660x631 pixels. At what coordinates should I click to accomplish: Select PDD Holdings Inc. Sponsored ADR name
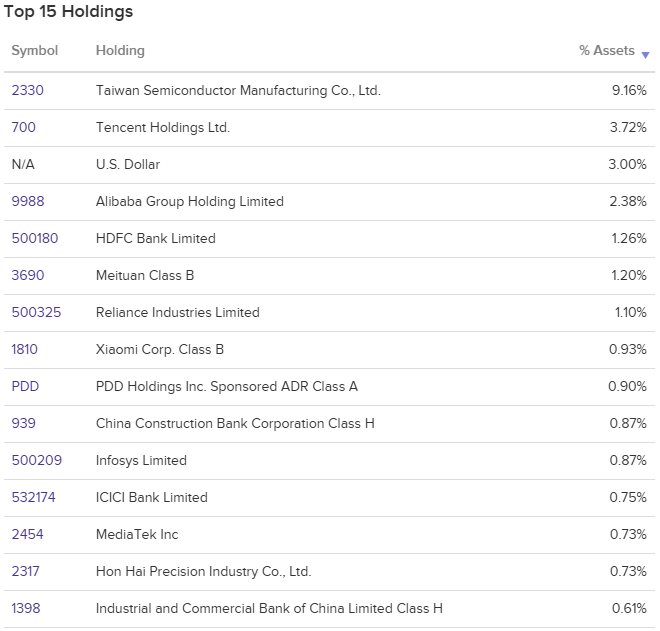227,386
